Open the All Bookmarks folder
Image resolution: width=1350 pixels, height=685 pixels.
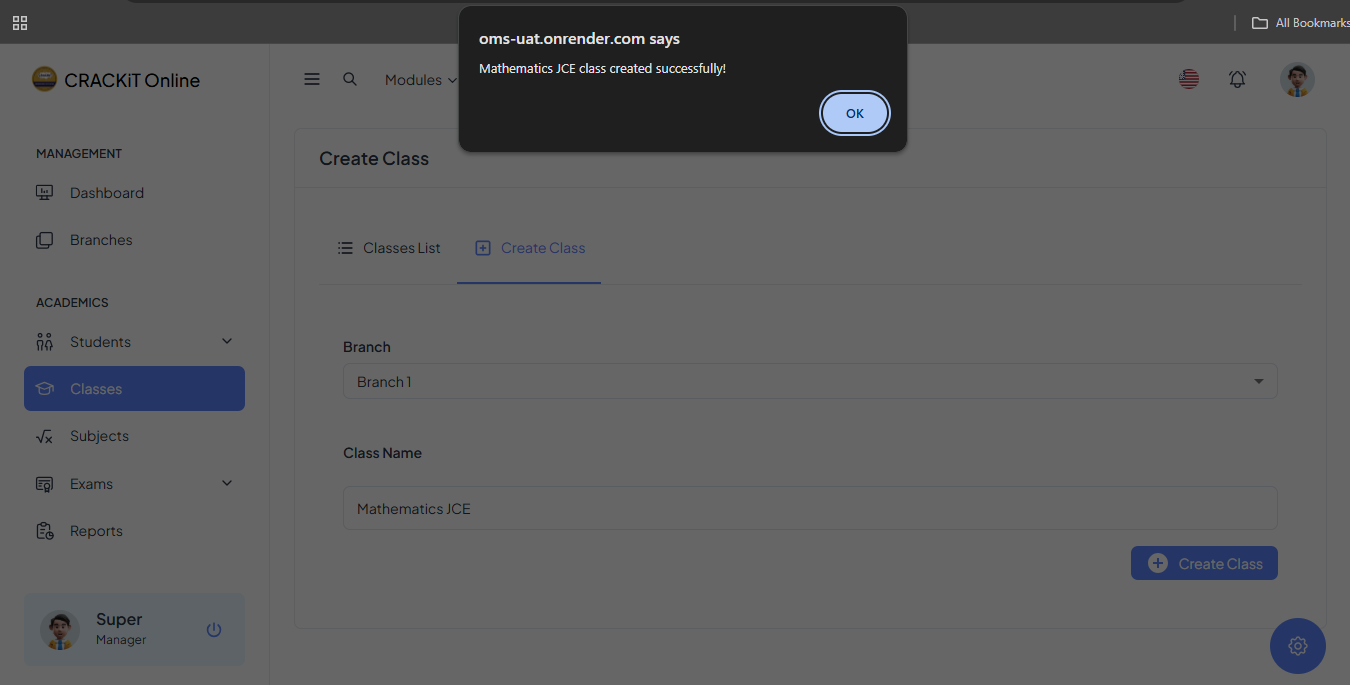click(1300, 23)
